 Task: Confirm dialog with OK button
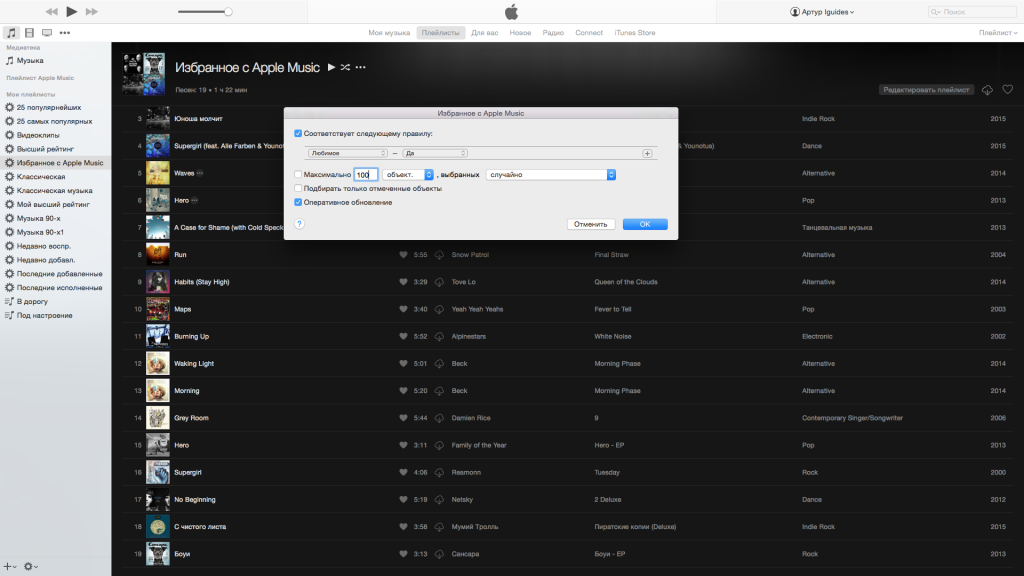[x=645, y=224]
